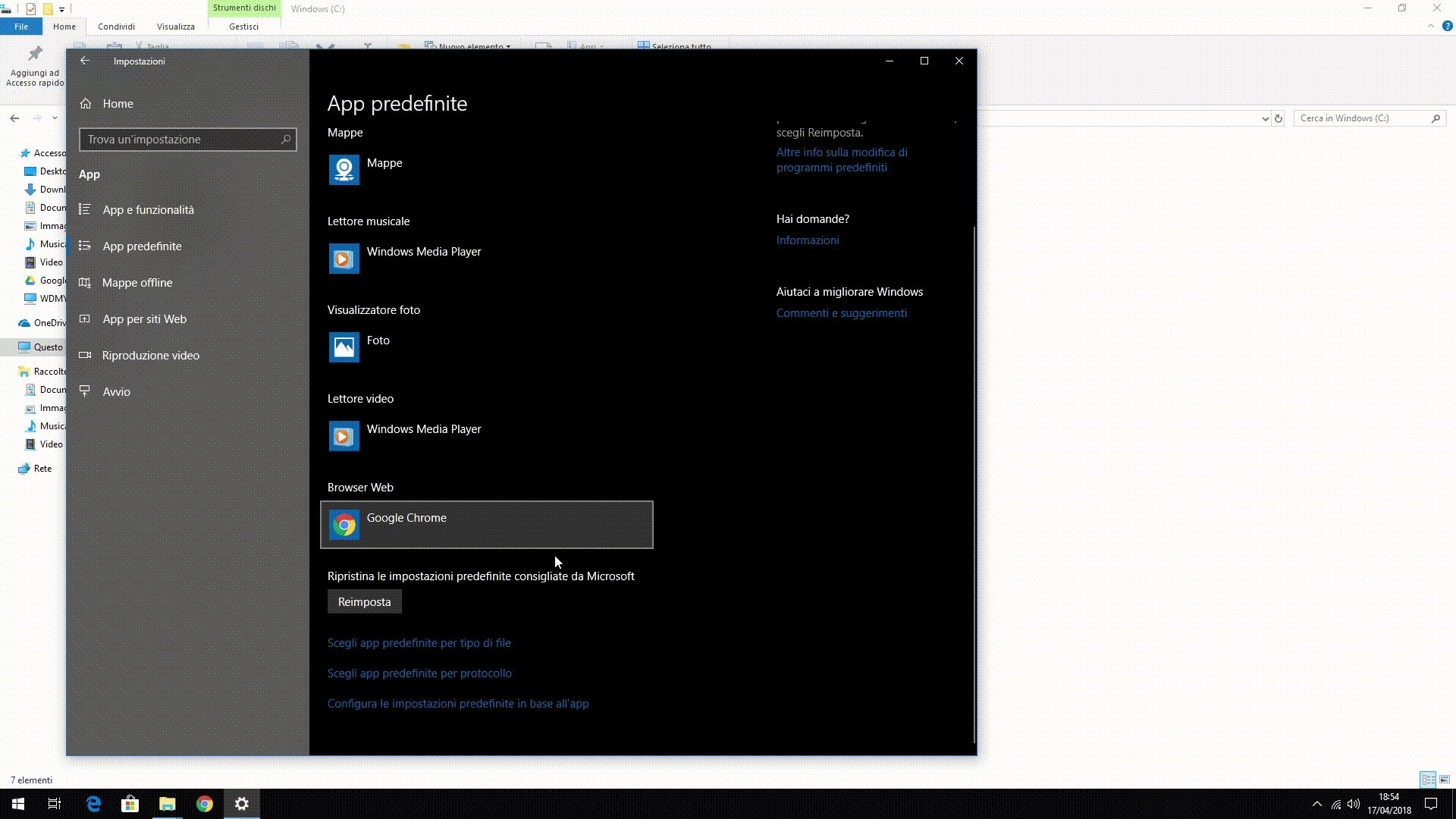Click App per siti Web sidebar option
Screen dimensions: 1456x819
coord(144,318)
